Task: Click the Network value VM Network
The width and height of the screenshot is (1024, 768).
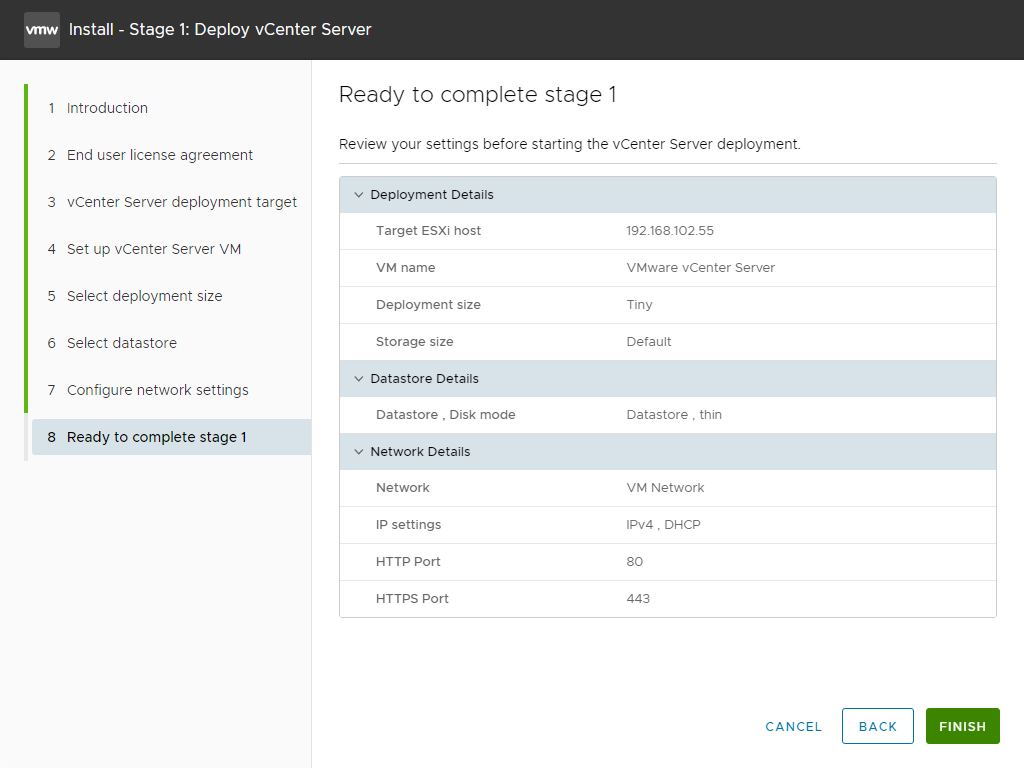Action: click(665, 488)
